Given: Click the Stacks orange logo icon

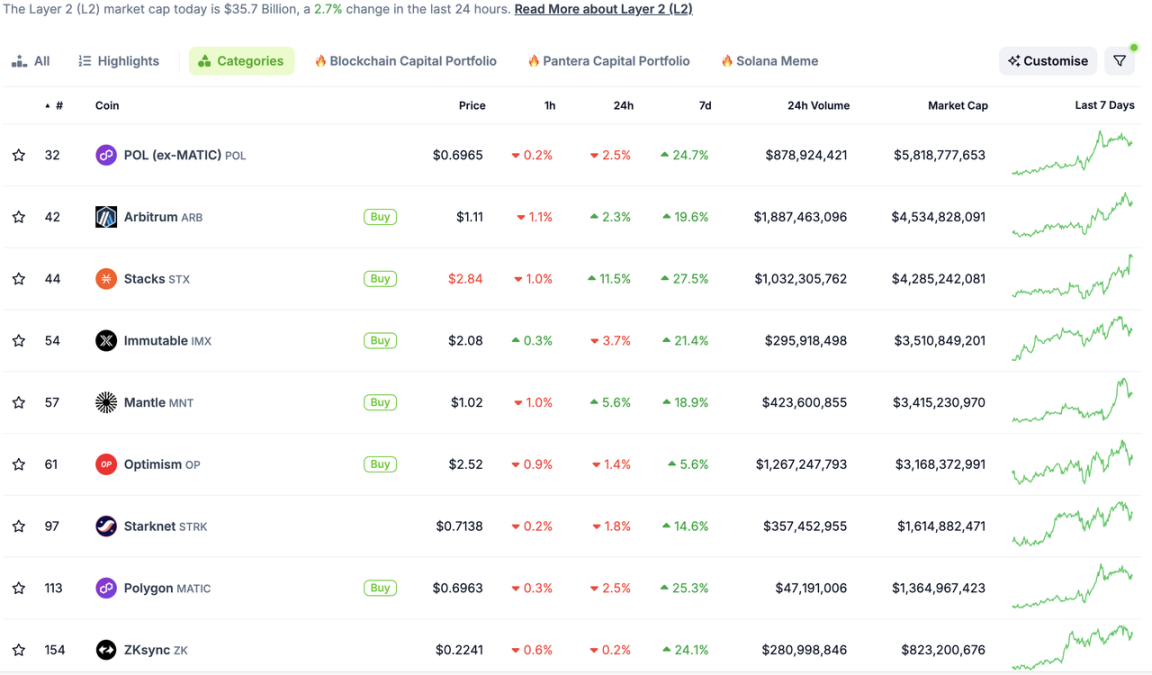Looking at the screenshot, I should point(106,279).
